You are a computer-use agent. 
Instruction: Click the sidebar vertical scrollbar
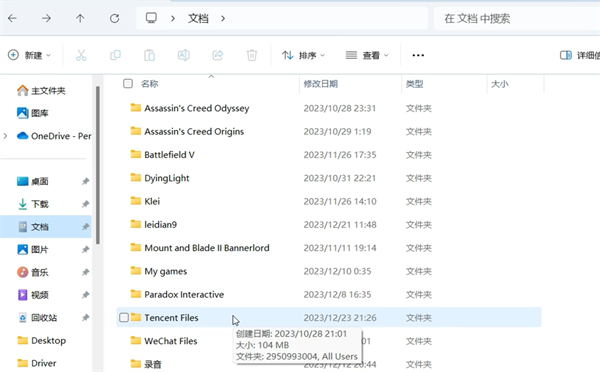coord(98,165)
